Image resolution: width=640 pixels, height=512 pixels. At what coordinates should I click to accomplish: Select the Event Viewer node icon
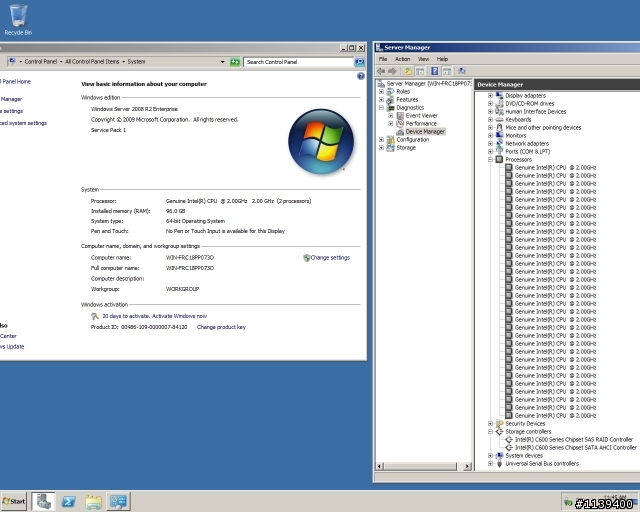point(400,116)
